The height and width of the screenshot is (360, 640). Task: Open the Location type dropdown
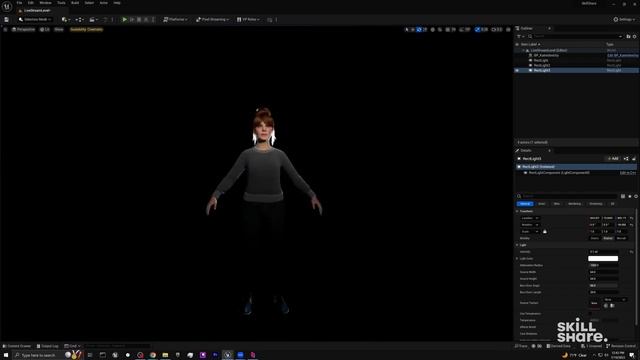pyautogui.click(x=529, y=218)
